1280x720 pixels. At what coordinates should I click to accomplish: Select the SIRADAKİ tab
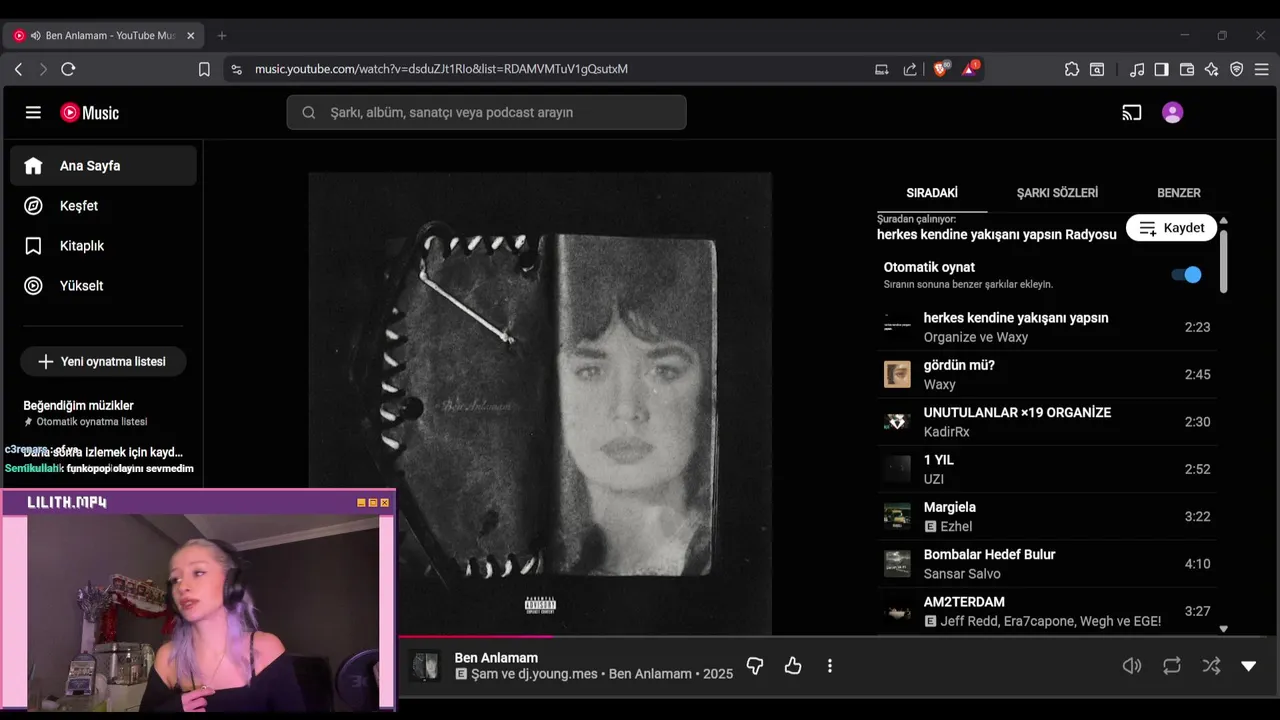coord(932,193)
